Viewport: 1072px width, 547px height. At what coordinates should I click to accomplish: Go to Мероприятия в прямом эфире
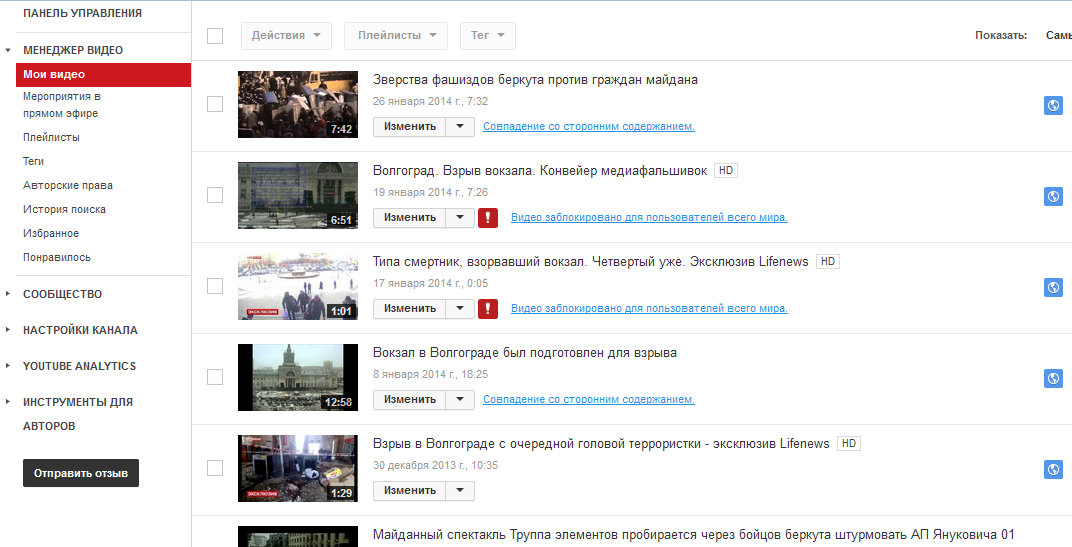(62, 105)
